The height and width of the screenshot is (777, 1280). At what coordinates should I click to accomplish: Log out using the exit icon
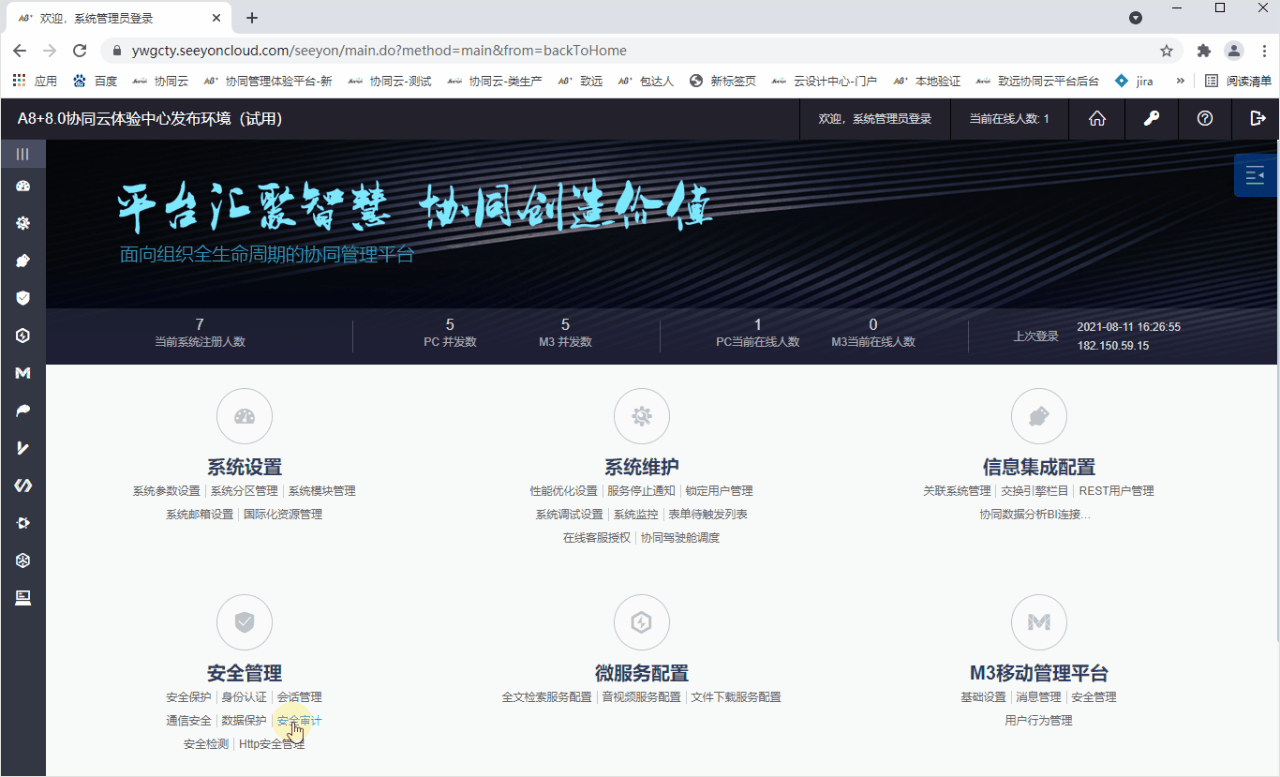tap(1258, 119)
